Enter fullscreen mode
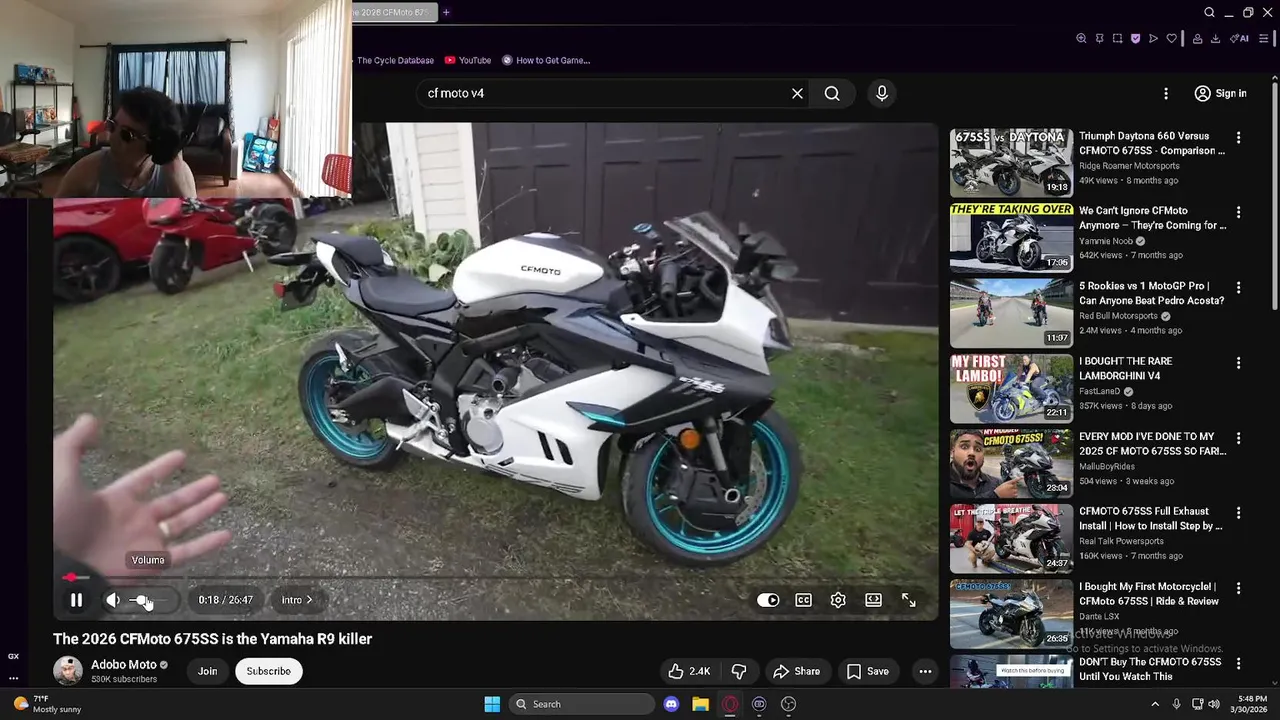Viewport: 1280px width, 720px height. [x=908, y=600]
